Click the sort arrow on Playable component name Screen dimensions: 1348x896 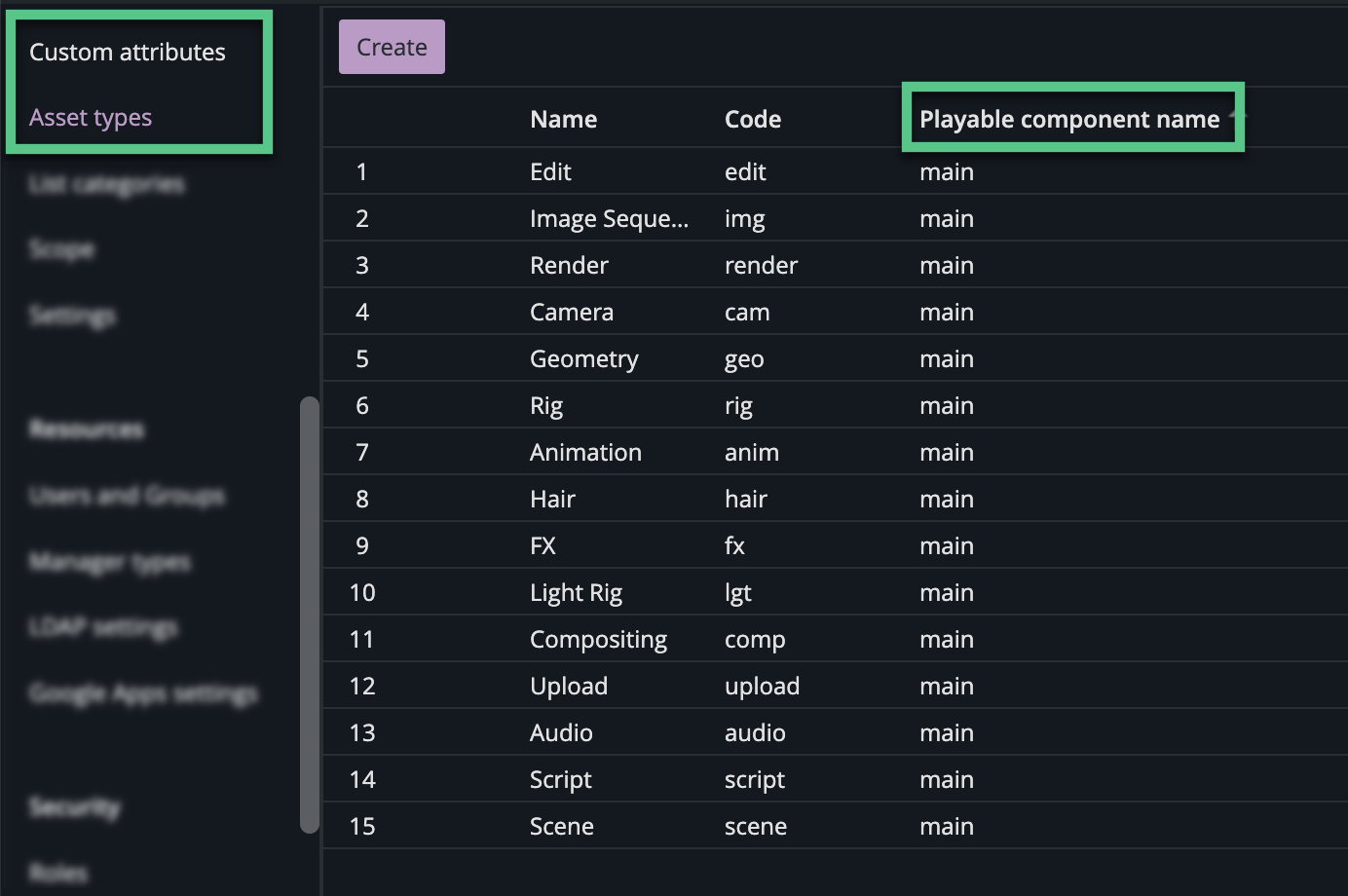tap(1236, 117)
